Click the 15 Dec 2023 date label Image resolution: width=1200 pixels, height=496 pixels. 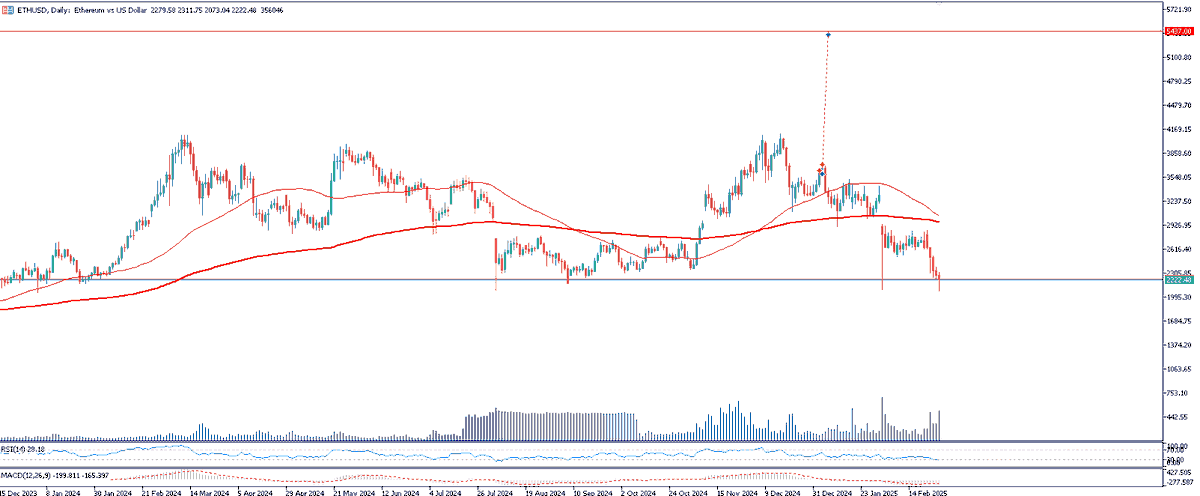pos(16,492)
